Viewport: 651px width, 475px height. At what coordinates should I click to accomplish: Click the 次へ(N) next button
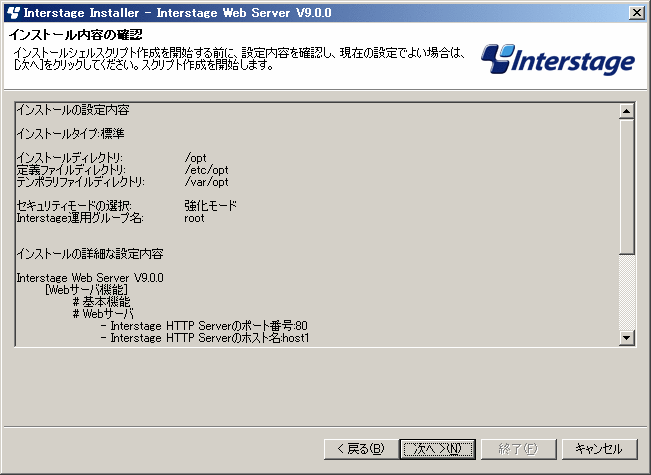pos(437,449)
